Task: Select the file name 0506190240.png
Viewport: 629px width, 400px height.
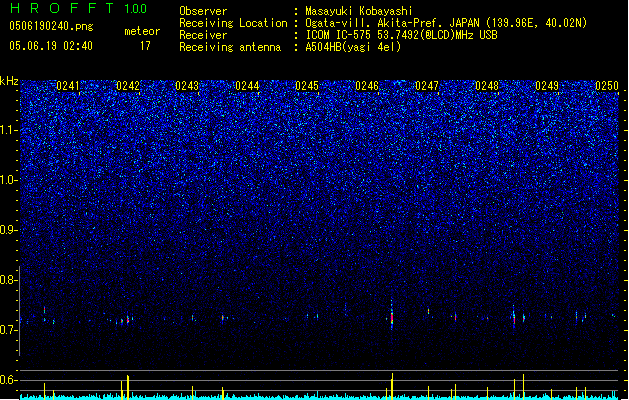Action: tap(51, 26)
